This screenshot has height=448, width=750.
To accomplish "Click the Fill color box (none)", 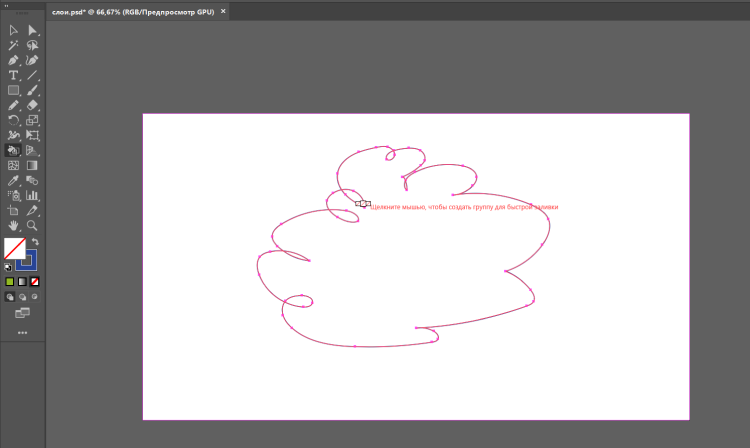I will click(14, 249).
